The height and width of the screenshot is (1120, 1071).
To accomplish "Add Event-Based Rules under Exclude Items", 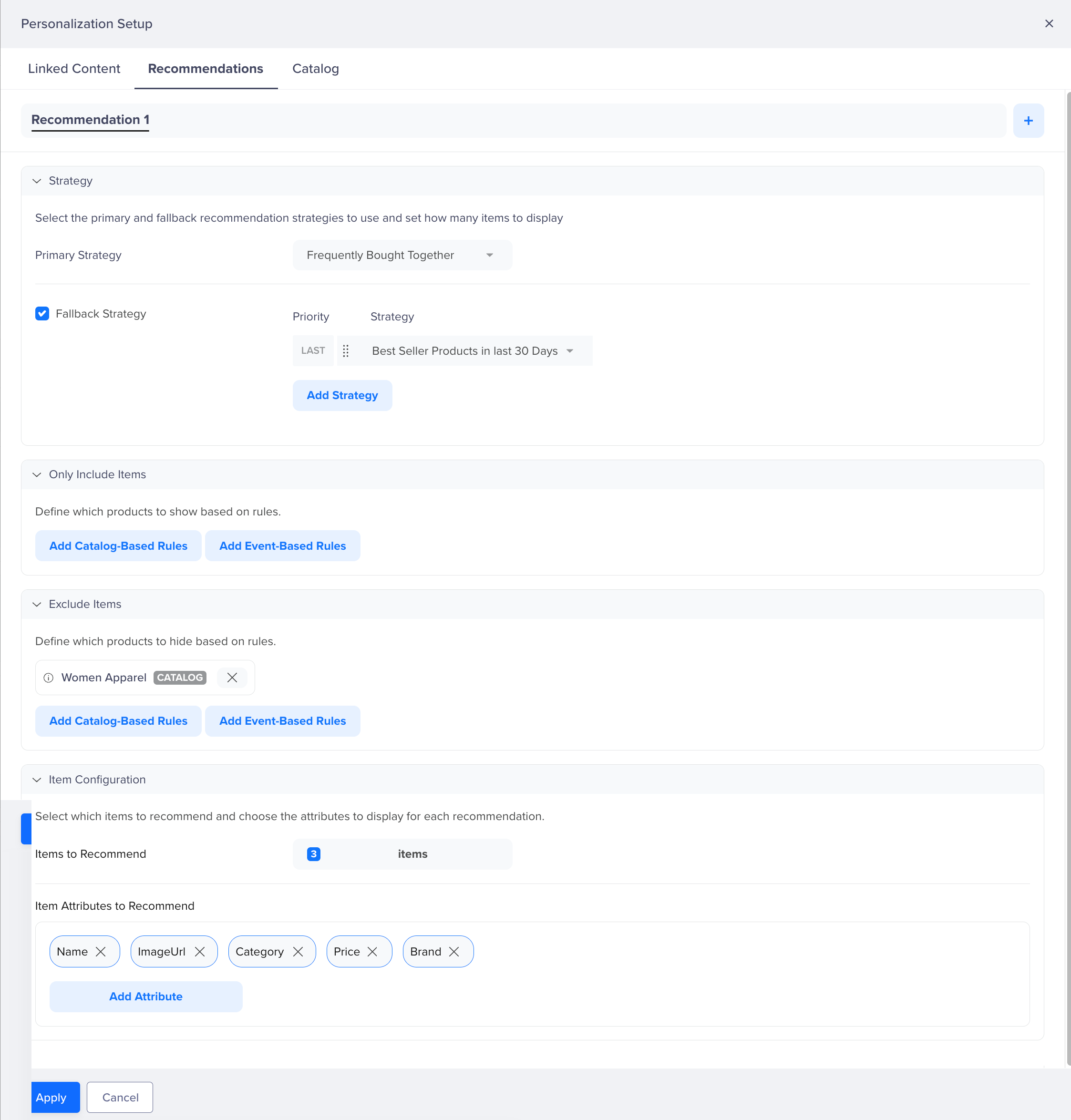I will click(283, 721).
